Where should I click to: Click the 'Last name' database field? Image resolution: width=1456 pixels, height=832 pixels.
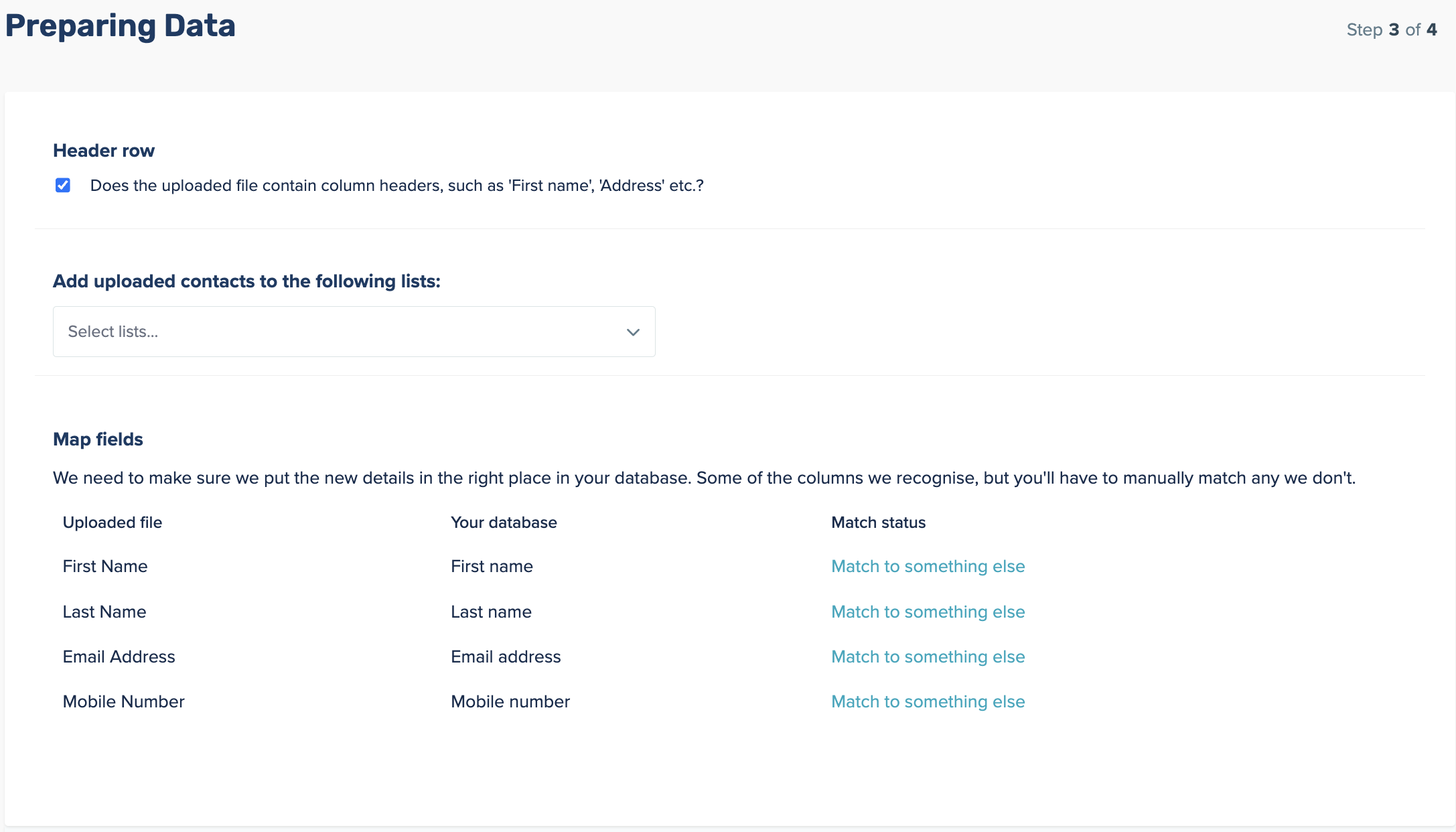click(x=491, y=612)
